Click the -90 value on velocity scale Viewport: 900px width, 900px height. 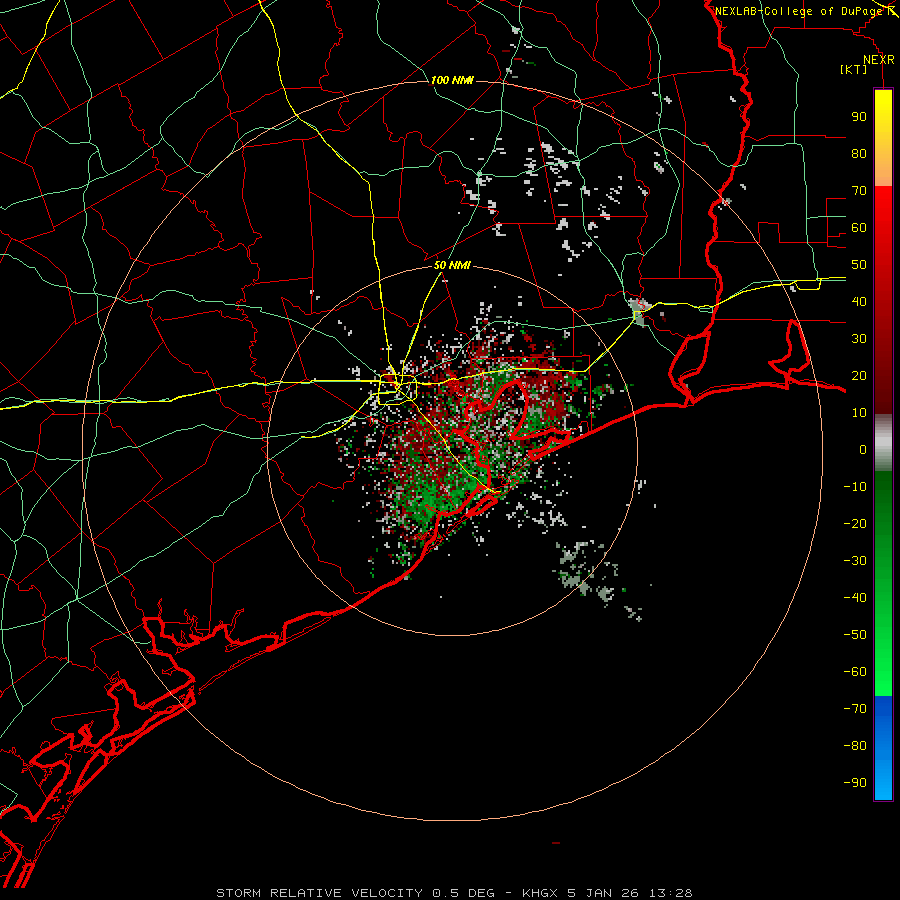point(855,783)
